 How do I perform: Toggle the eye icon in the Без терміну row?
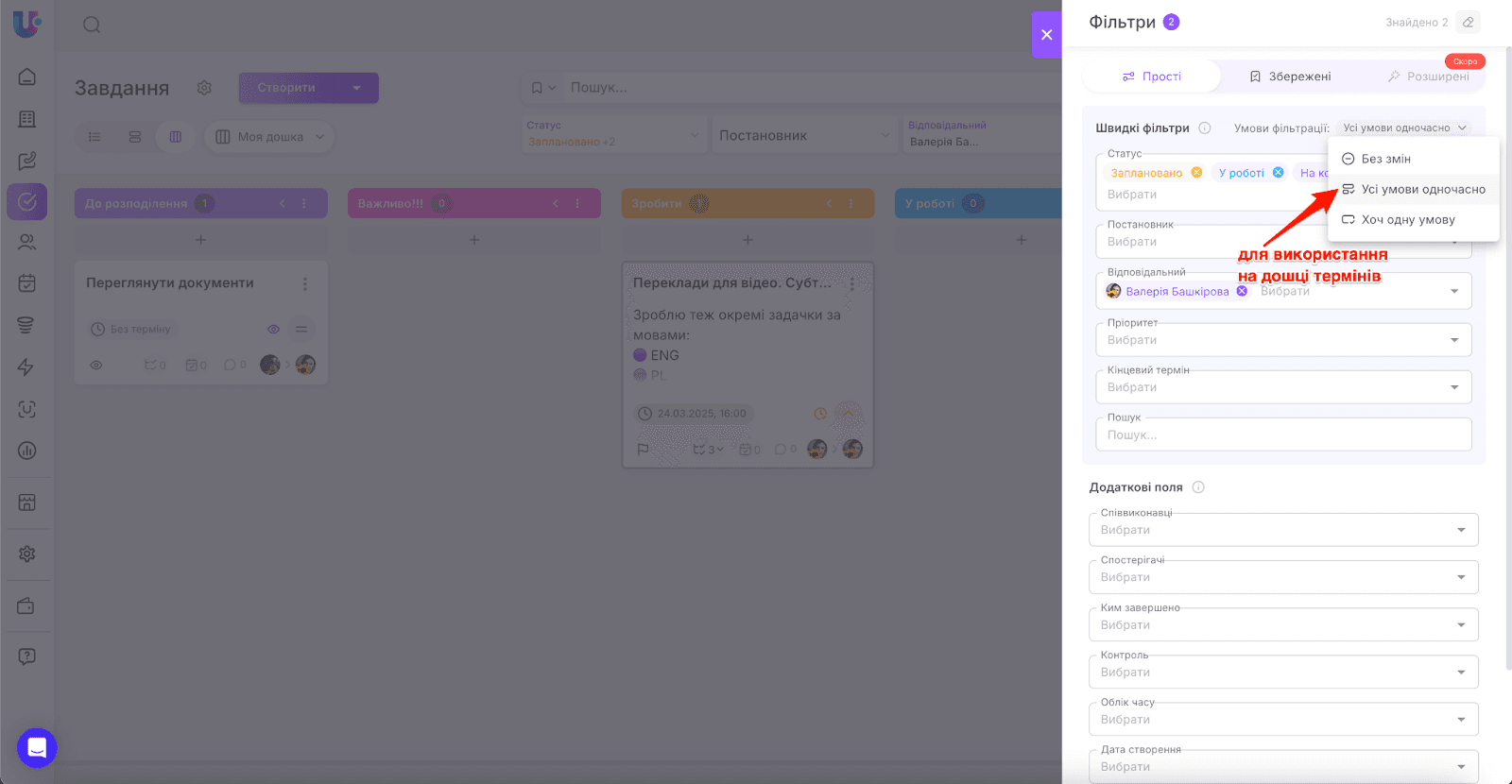tap(273, 329)
